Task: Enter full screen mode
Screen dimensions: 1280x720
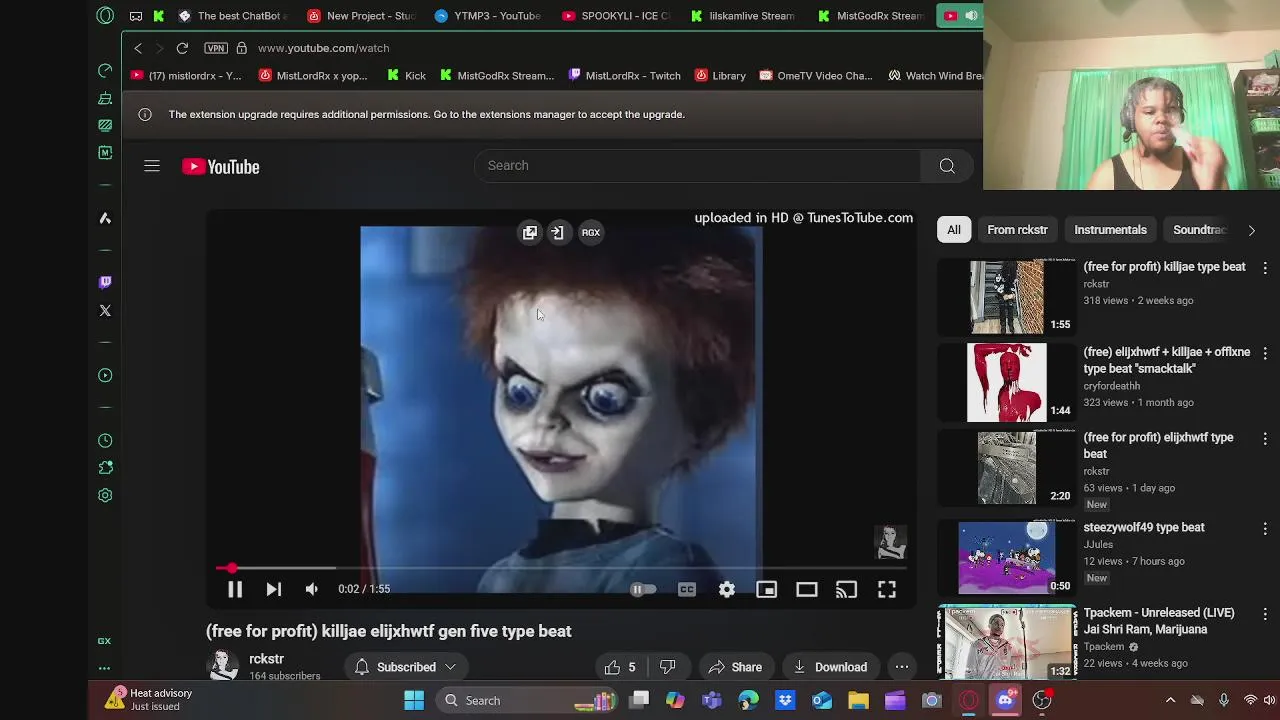Action: (x=887, y=589)
